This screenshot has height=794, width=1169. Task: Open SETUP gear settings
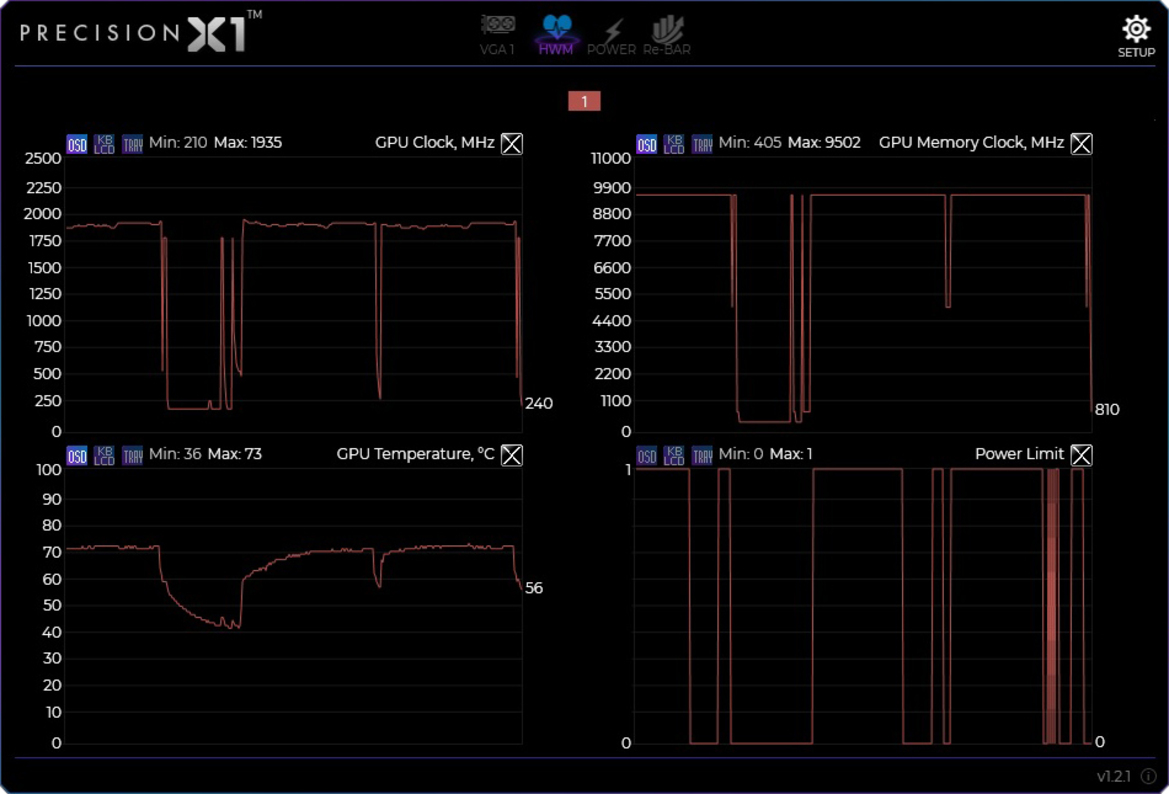1136,36
